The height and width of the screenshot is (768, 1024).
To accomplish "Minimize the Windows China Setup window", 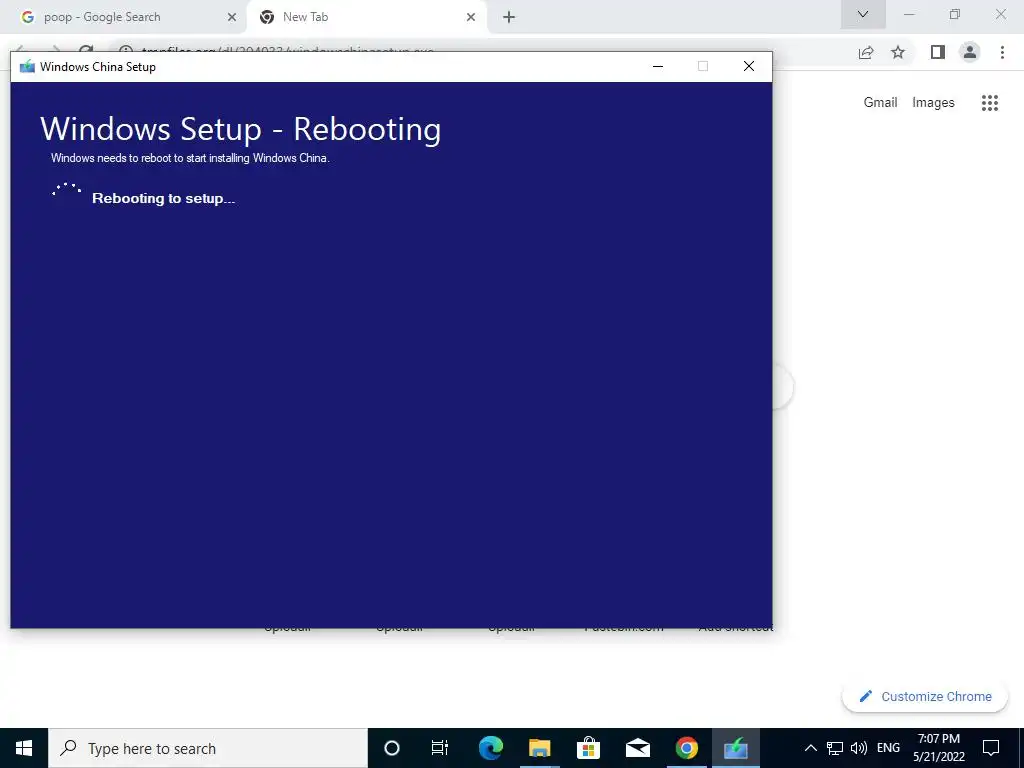I will (658, 66).
